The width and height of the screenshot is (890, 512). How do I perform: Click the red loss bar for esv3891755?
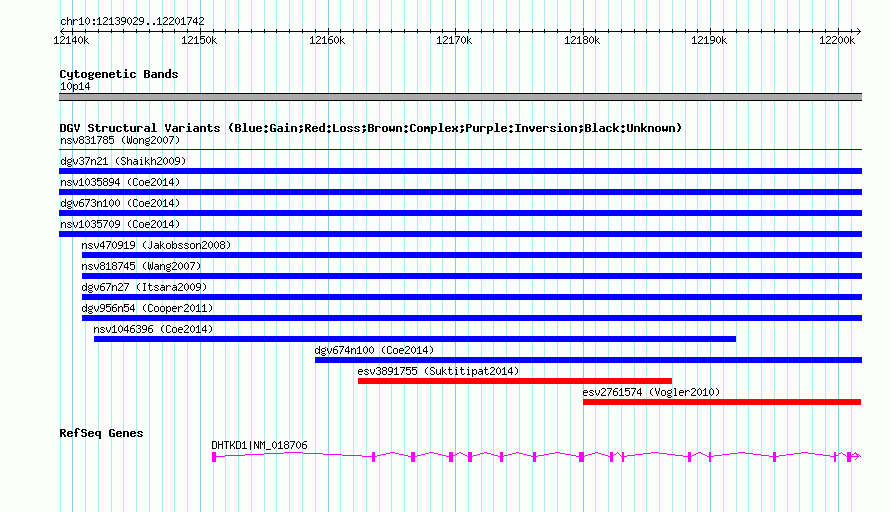(x=515, y=381)
